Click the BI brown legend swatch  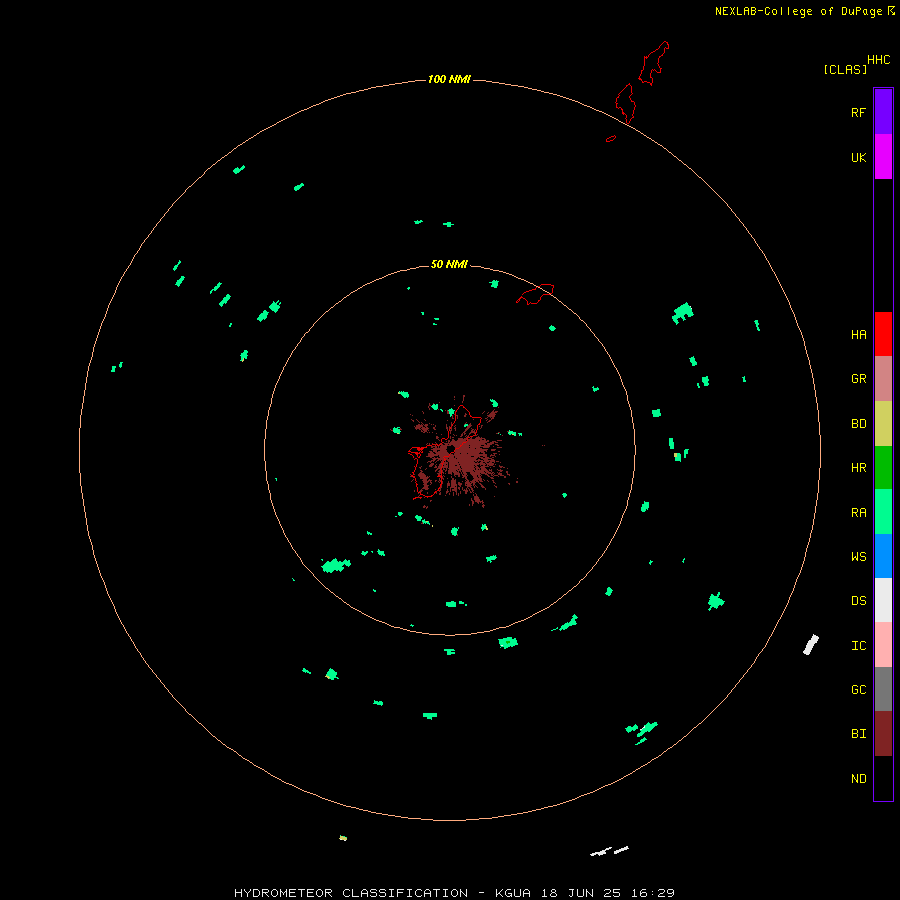(x=883, y=734)
